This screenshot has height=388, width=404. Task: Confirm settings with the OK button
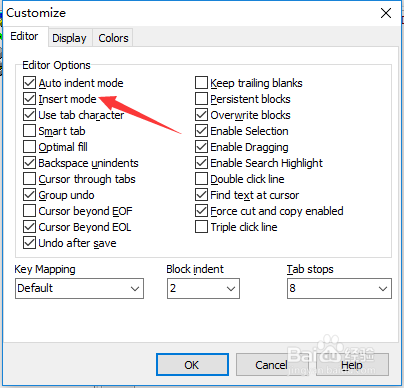tap(192, 365)
